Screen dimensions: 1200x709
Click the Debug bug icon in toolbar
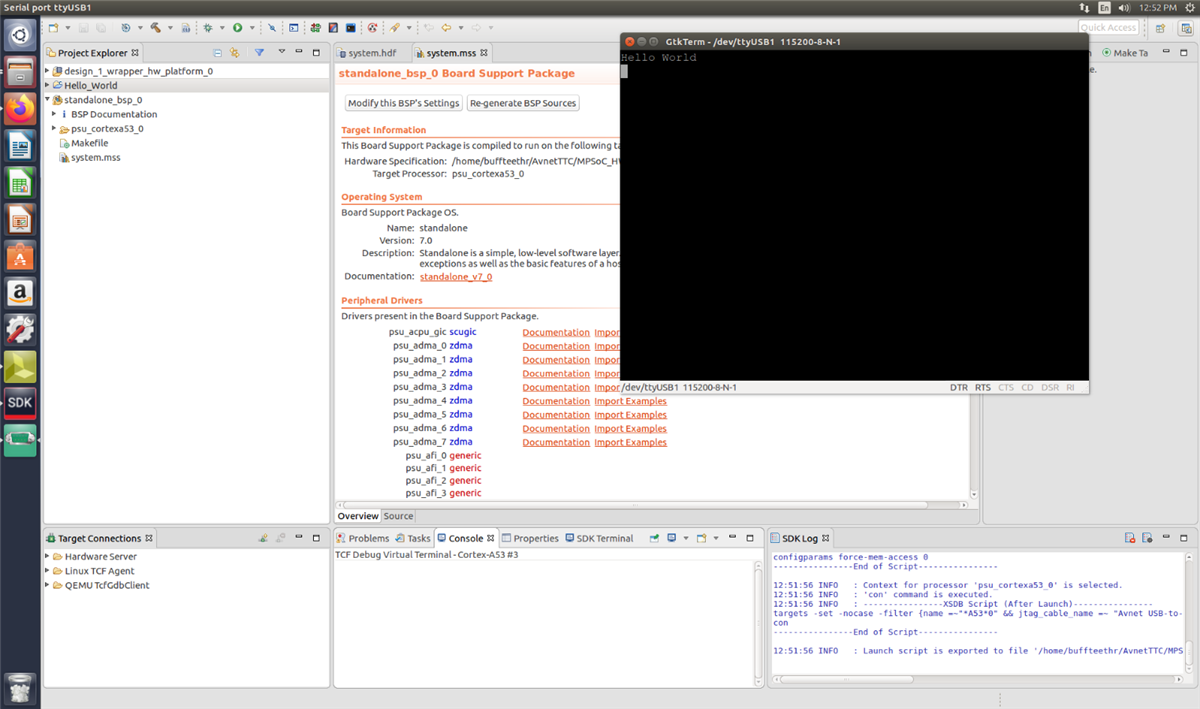coord(207,28)
